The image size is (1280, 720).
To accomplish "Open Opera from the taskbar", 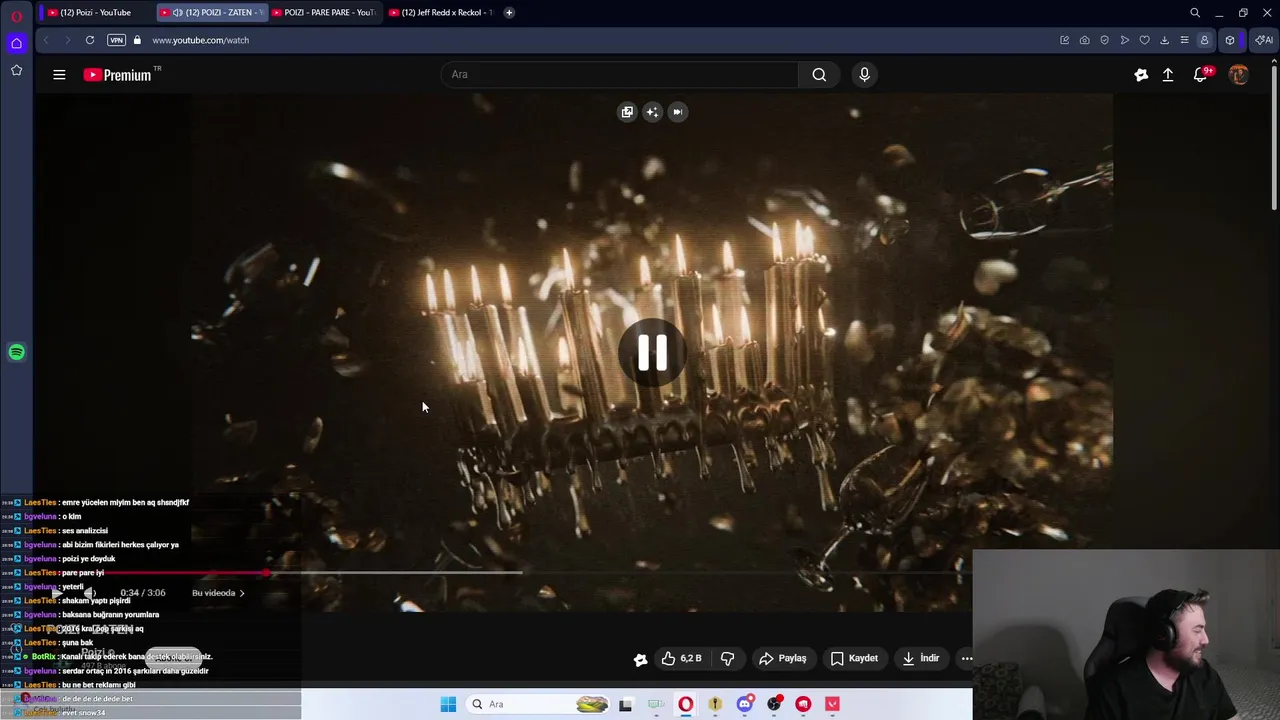I will [x=685, y=704].
